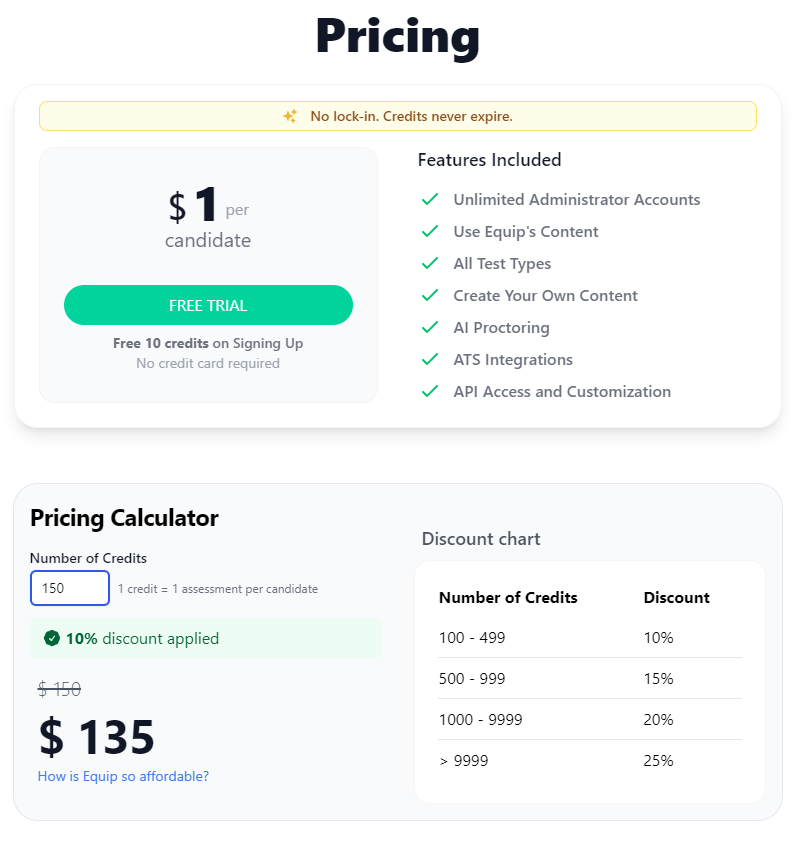The width and height of the screenshot is (795, 845).
Task: Select the > 9999 credits discount row
Action: (590, 760)
